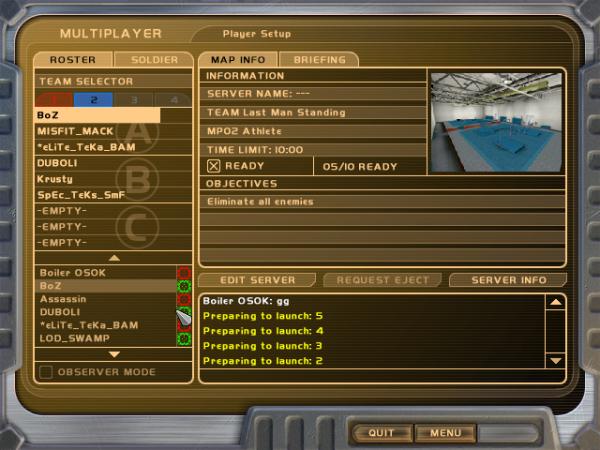Click the TEAM SELECTOR header
The image size is (600, 450).
coord(113,81)
